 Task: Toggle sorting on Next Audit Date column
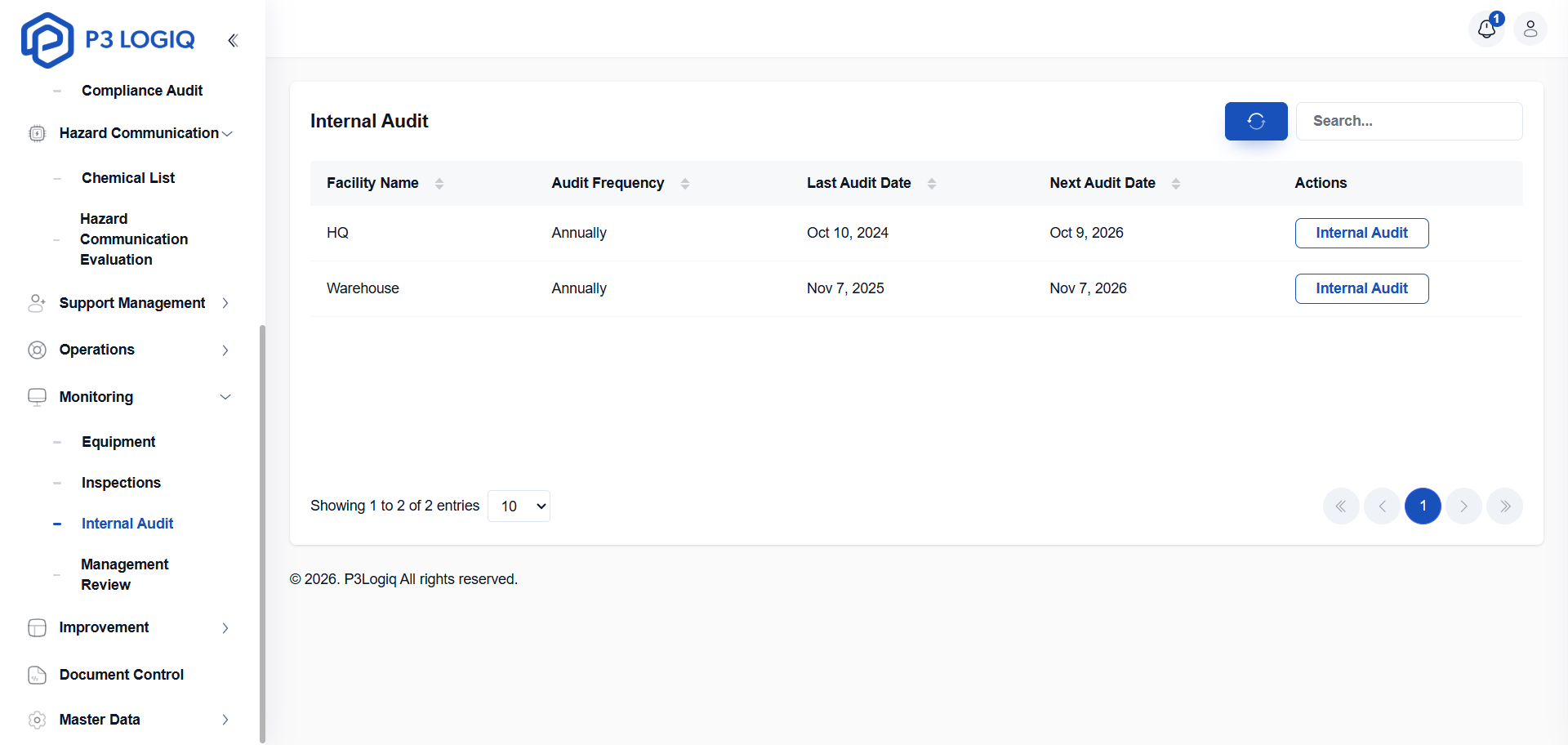click(1176, 183)
